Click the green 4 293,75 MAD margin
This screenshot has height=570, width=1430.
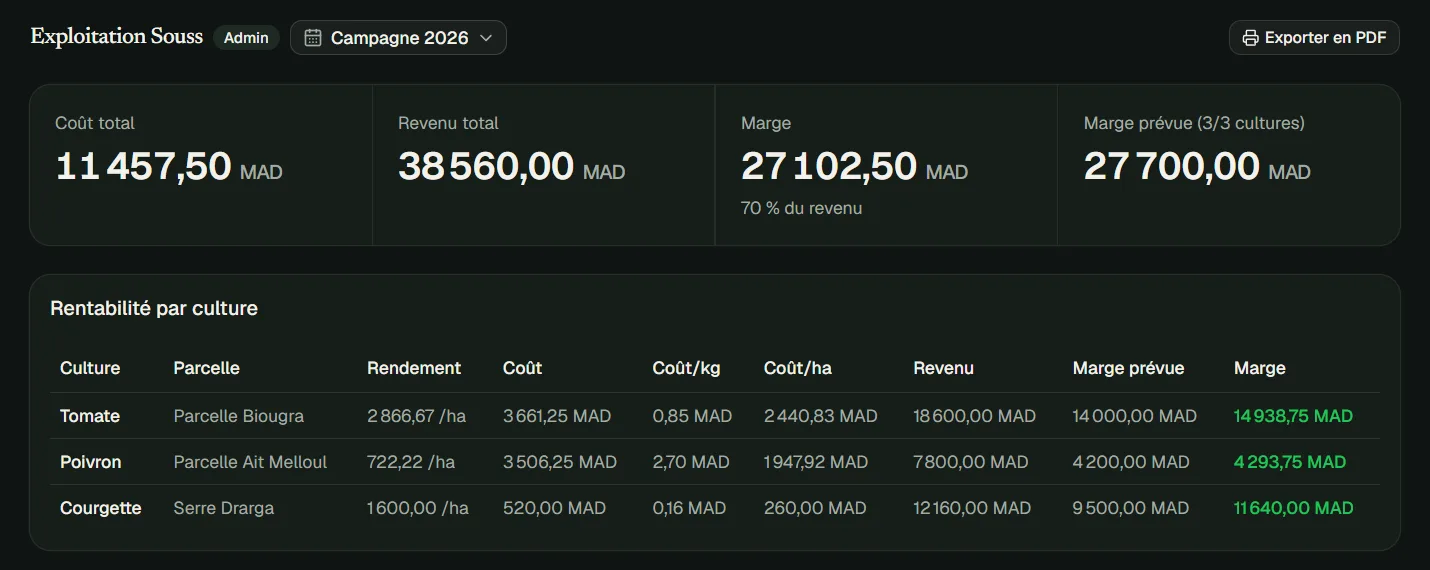pyautogui.click(x=1290, y=462)
